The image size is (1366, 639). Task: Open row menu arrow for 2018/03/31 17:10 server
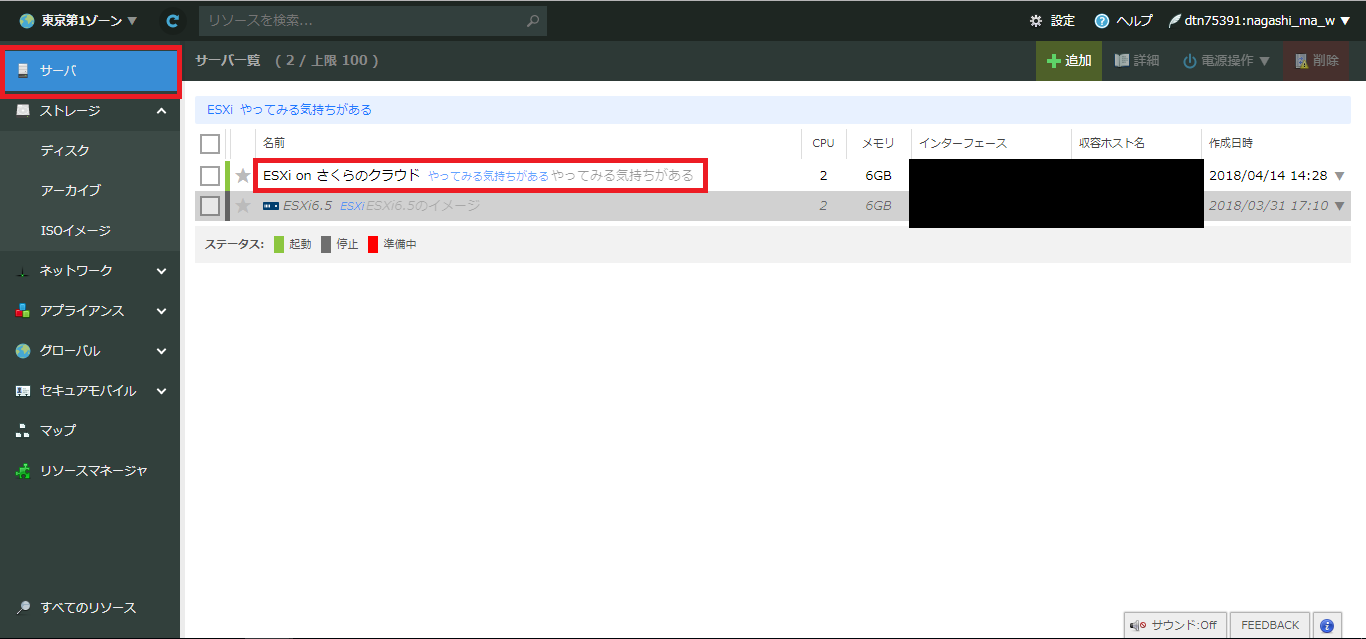point(1340,206)
